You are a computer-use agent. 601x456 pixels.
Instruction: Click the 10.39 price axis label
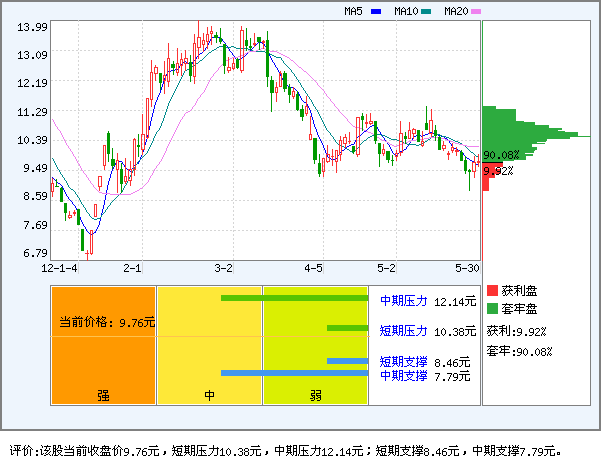(32, 140)
